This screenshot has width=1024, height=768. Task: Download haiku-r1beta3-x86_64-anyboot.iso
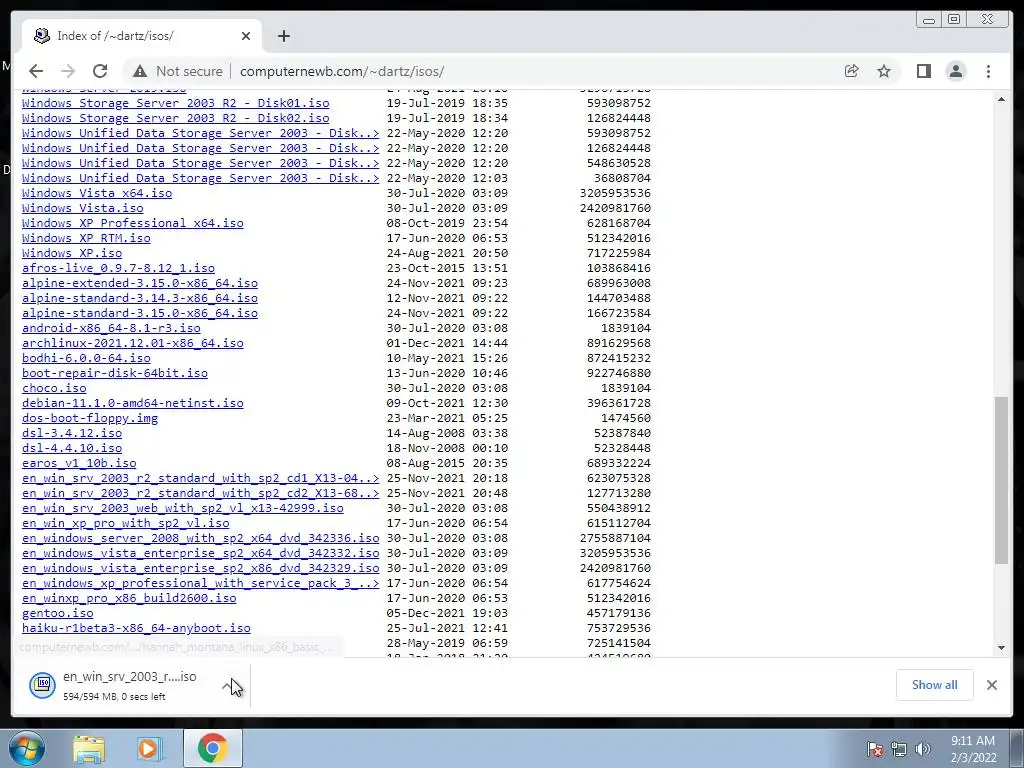pyautogui.click(x=136, y=628)
